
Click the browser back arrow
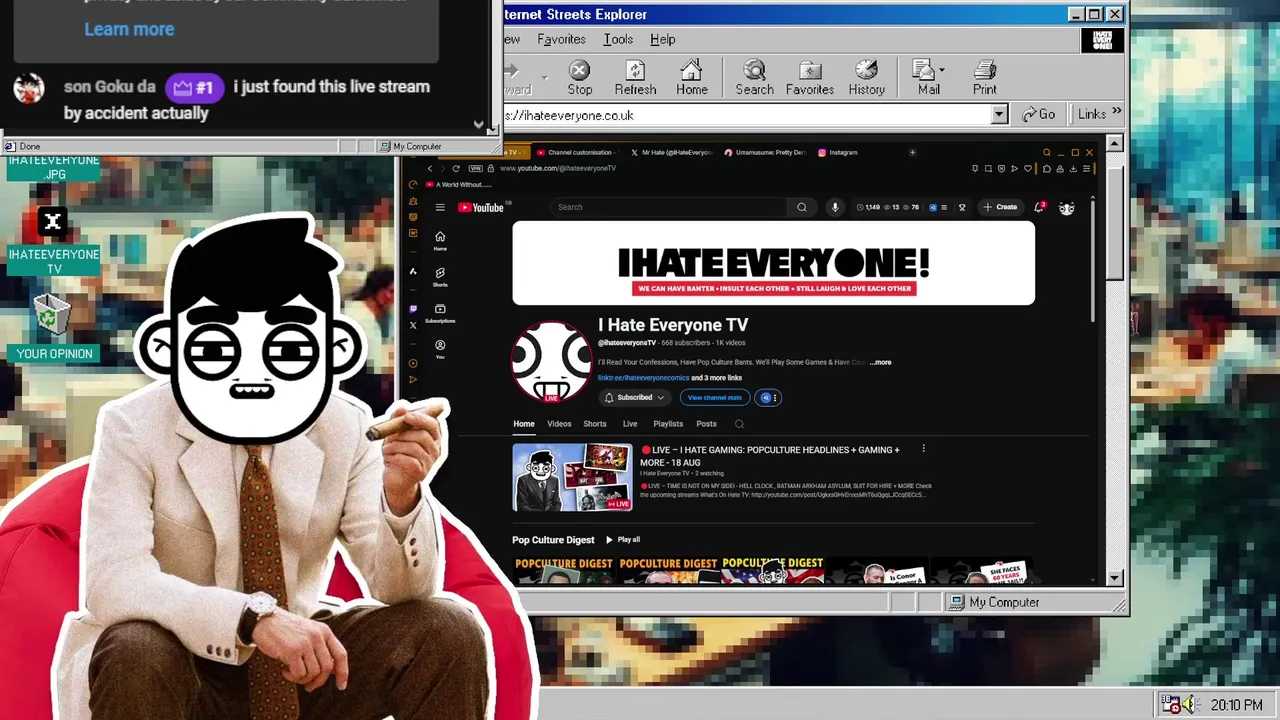430,168
